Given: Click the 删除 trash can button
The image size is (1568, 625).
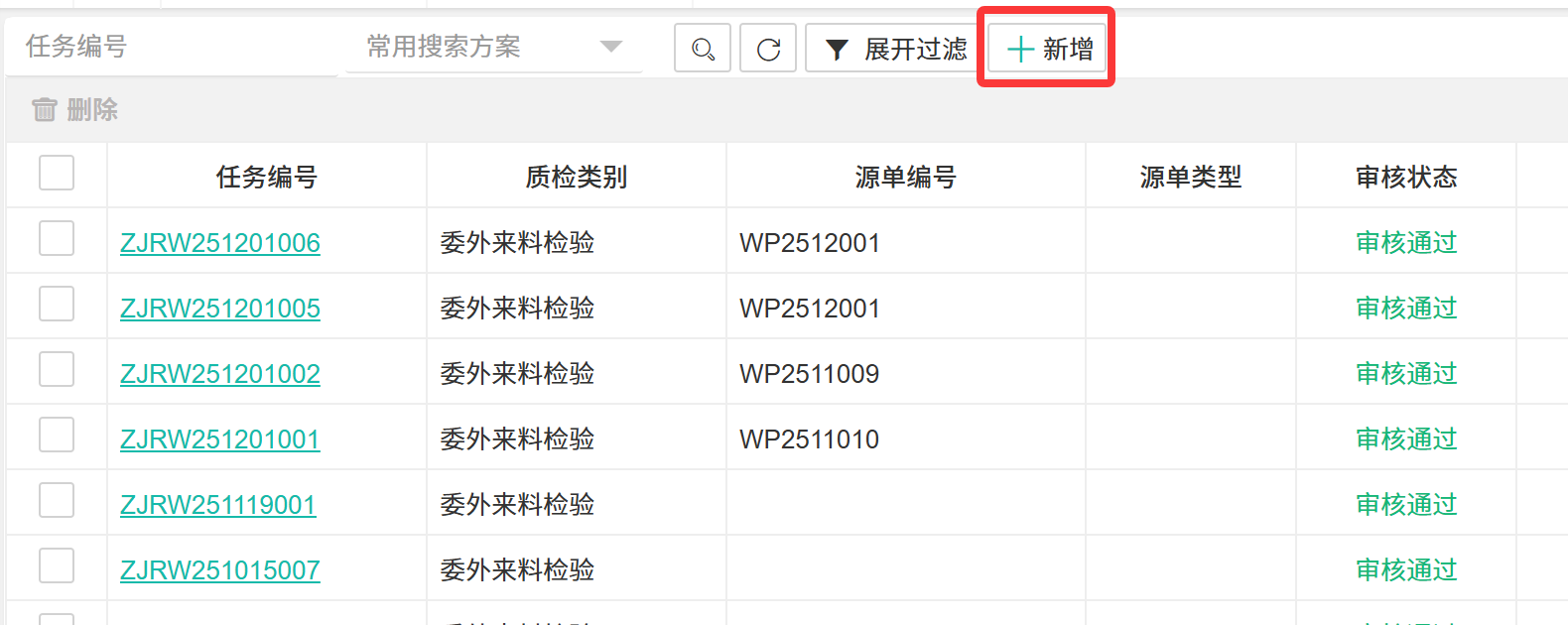Looking at the screenshot, I should tap(75, 109).
